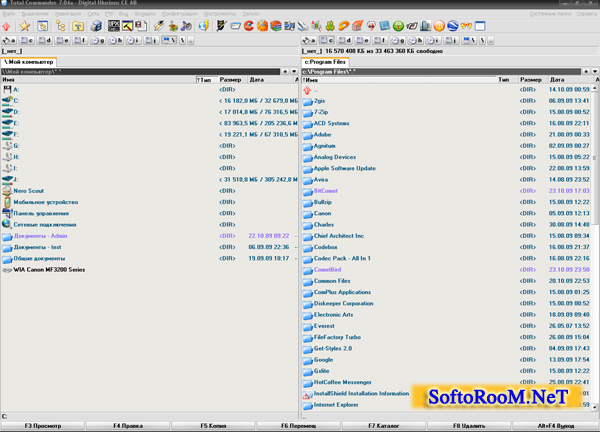Select drive h in right drive bar
The width and height of the screenshot is (600, 432).
(x=416, y=40)
